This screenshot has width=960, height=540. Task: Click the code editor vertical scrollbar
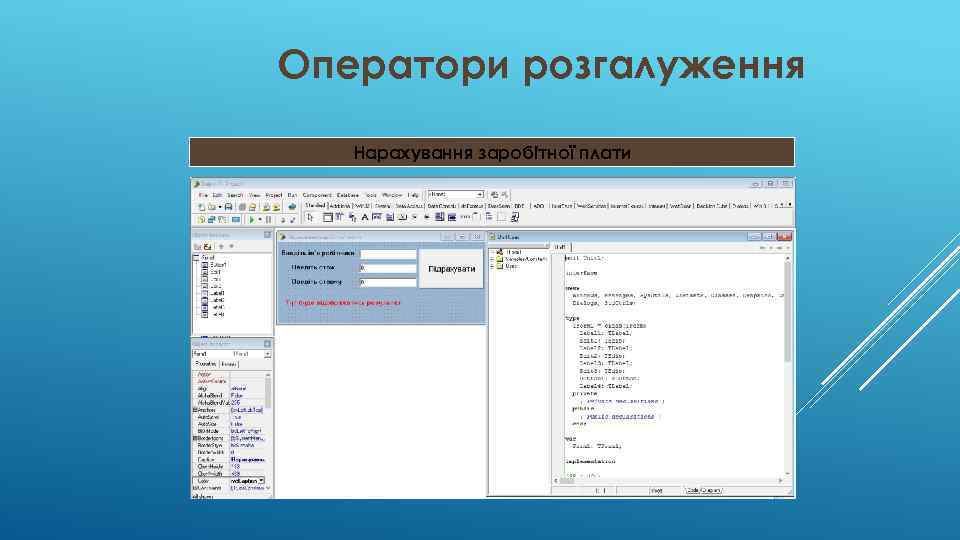[787, 366]
